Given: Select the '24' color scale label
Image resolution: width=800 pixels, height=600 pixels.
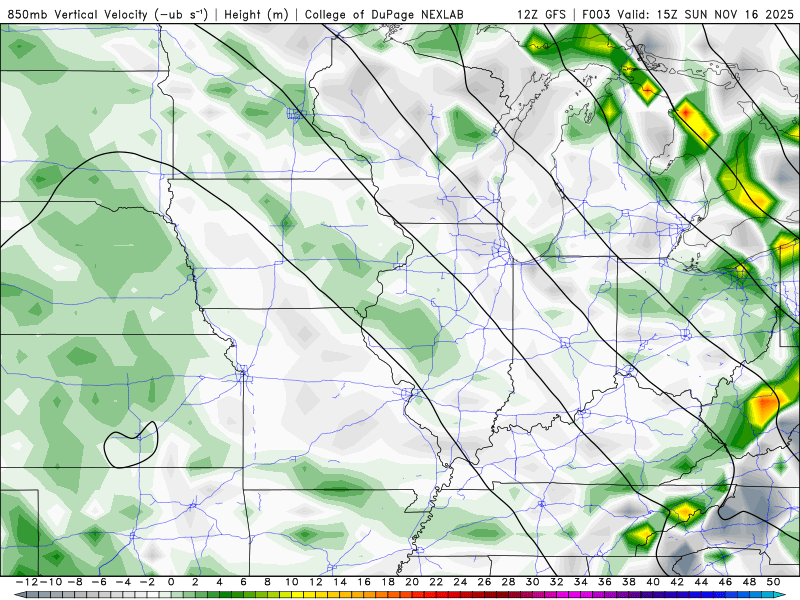Looking at the screenshot, I should pos(460,582).
